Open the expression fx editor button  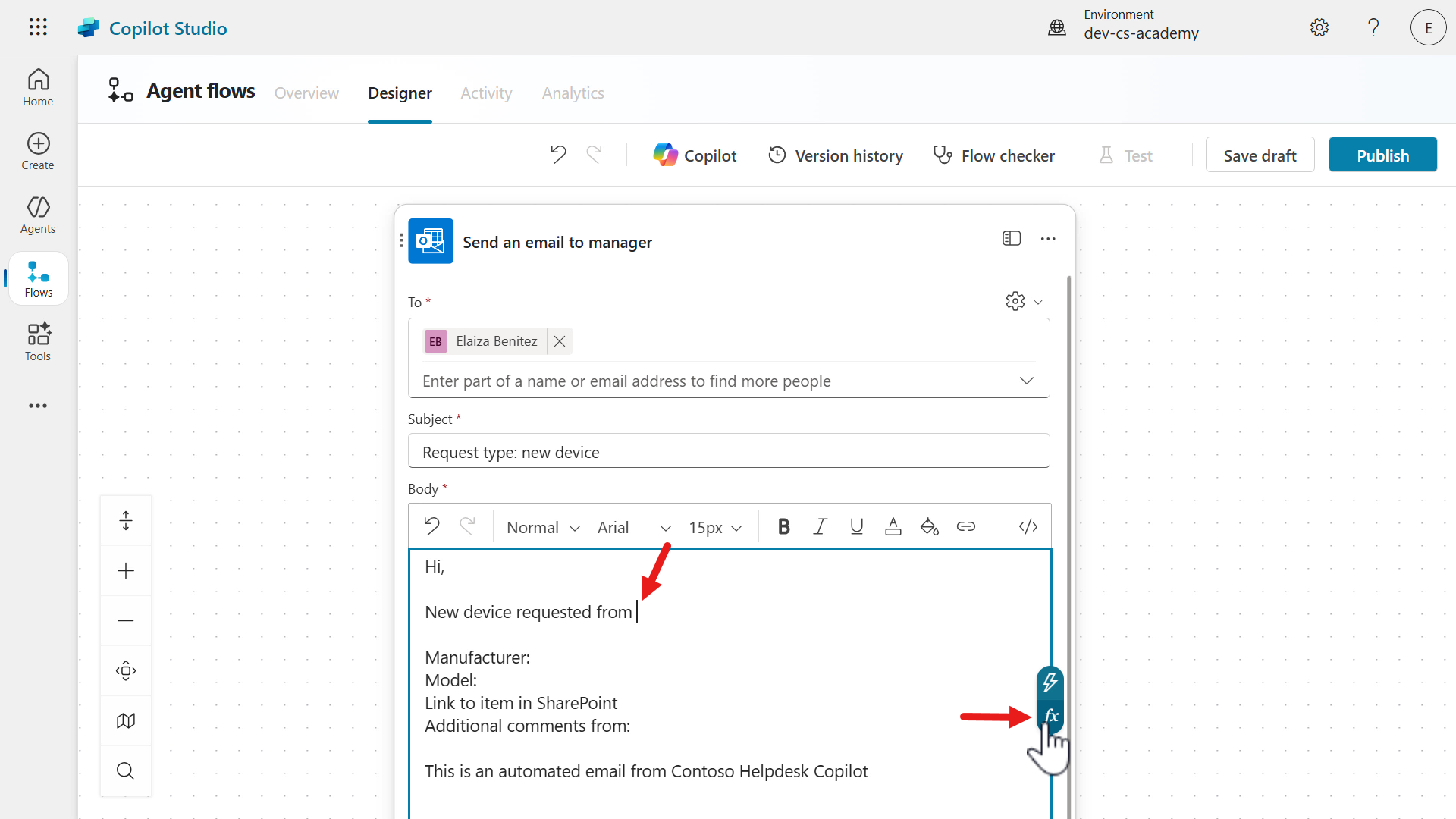pyautogui.click(x=1050, y=715)
